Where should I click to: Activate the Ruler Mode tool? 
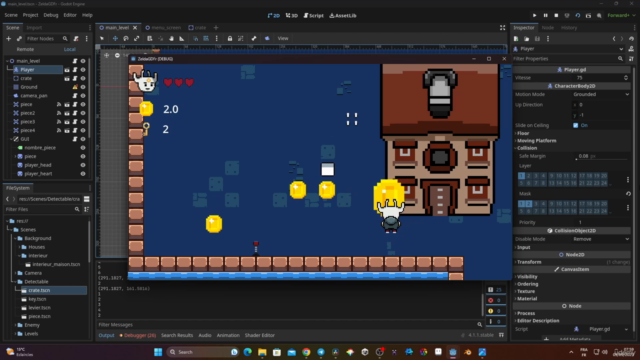tap(182, 38)
